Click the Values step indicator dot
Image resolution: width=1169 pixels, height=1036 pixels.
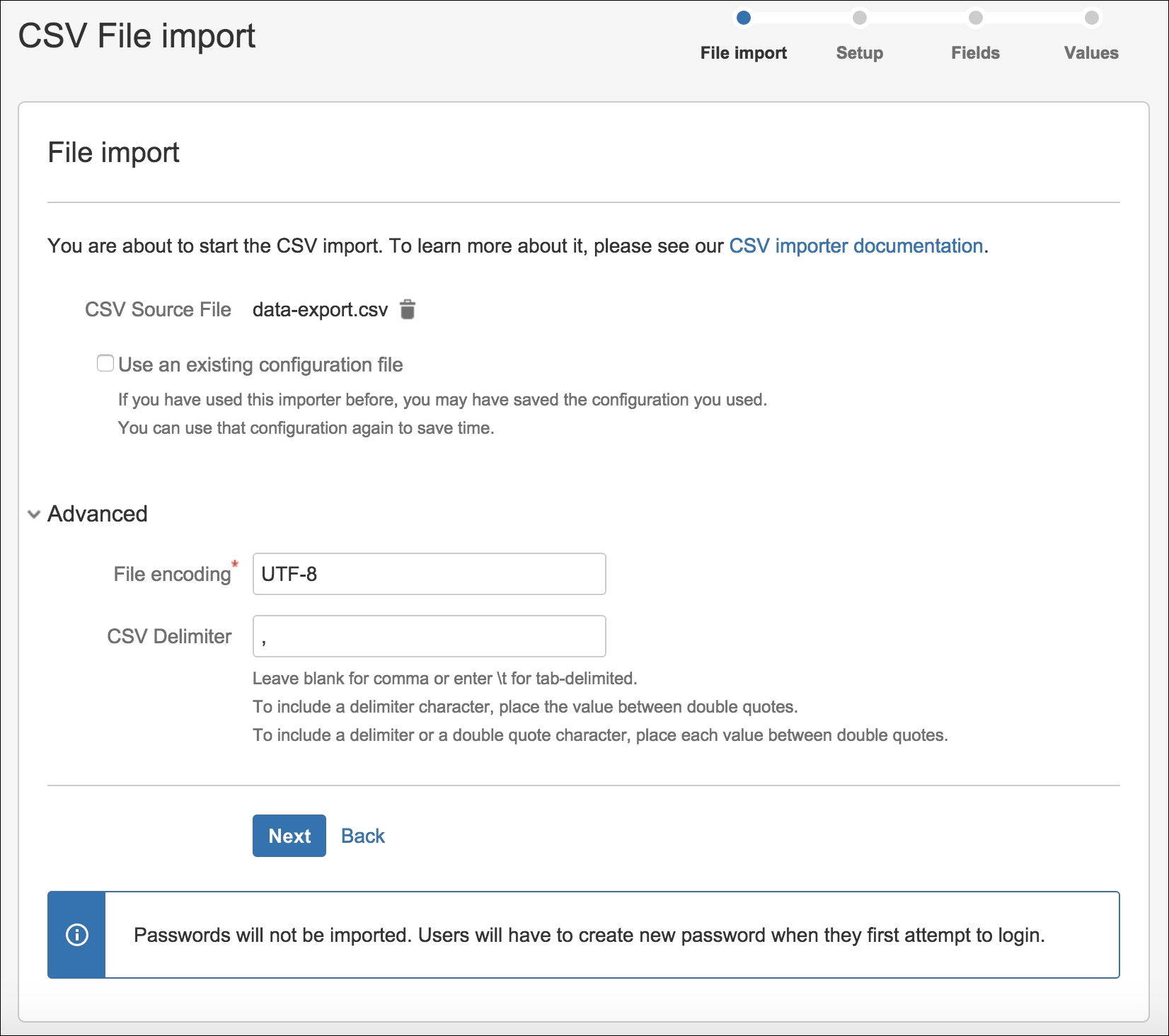tap(1091, 18)
